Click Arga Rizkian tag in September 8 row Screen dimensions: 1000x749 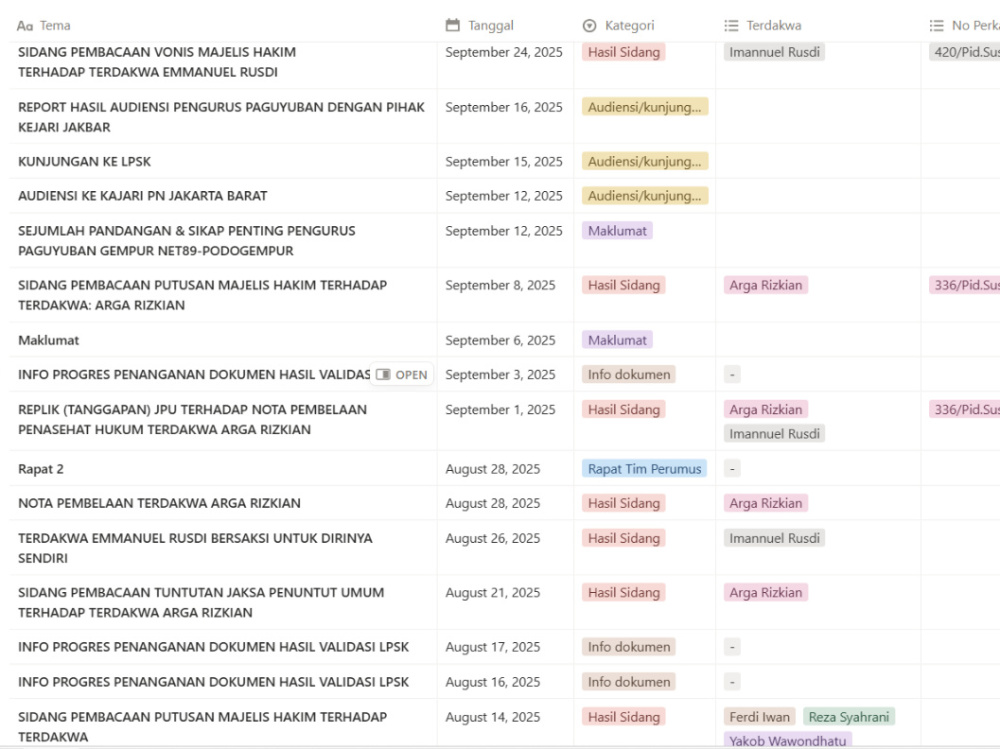[x=765, y=285]
